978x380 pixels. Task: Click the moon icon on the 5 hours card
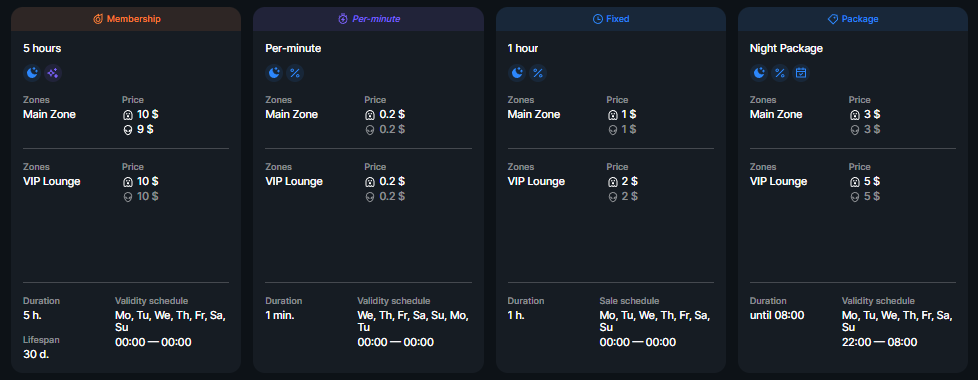point(32,73)
